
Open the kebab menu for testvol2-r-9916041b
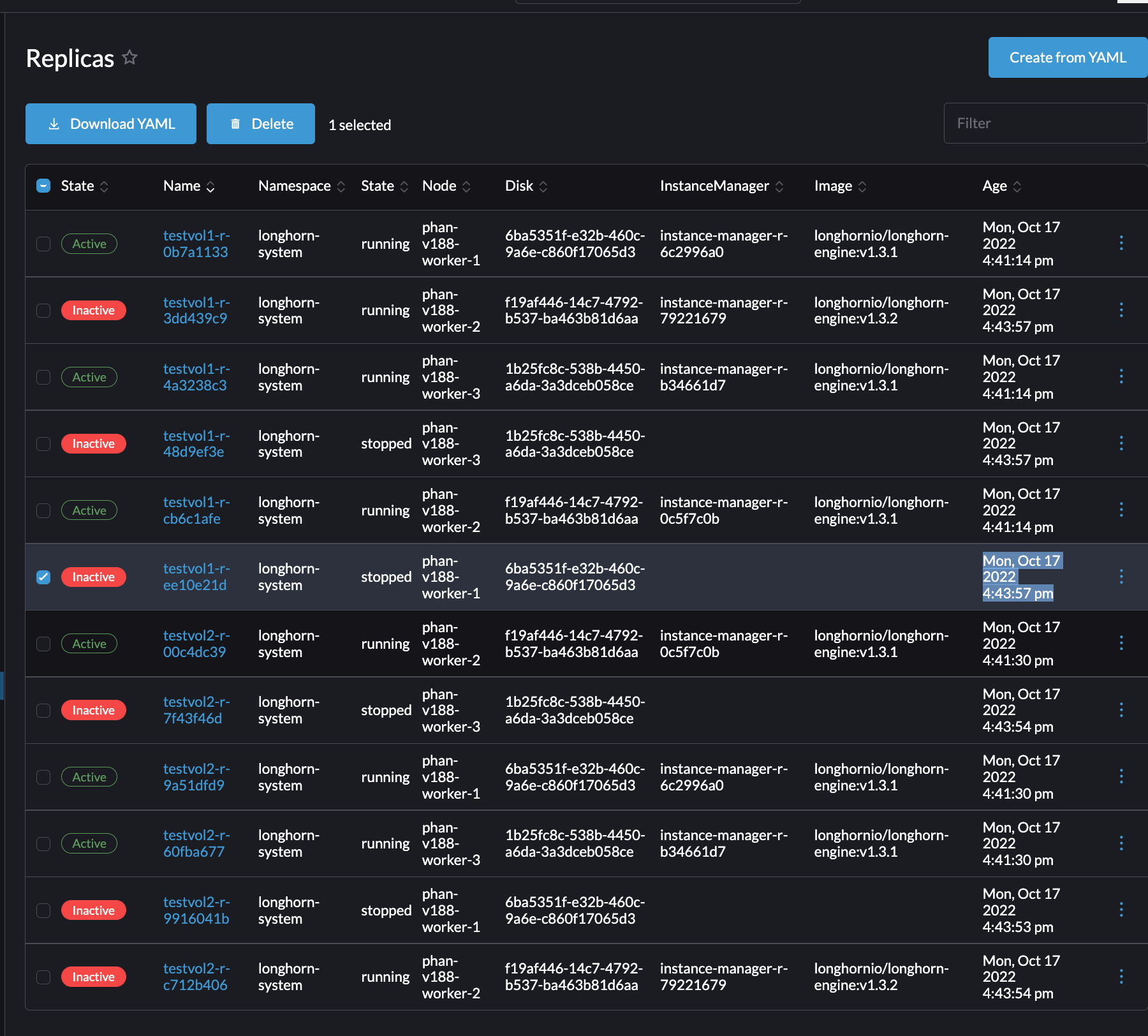coord(1121,910)
